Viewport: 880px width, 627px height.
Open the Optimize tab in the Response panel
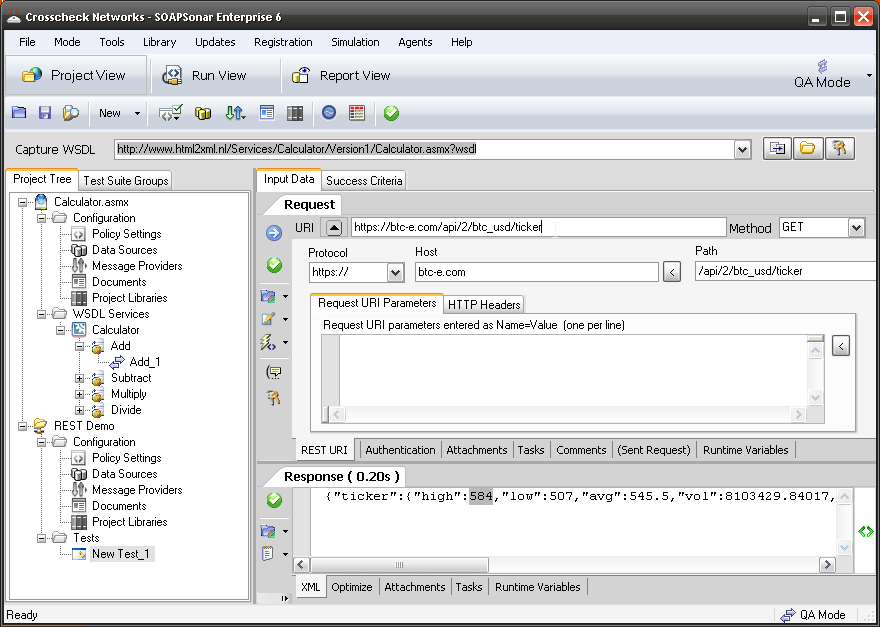[x=352, y=587]
